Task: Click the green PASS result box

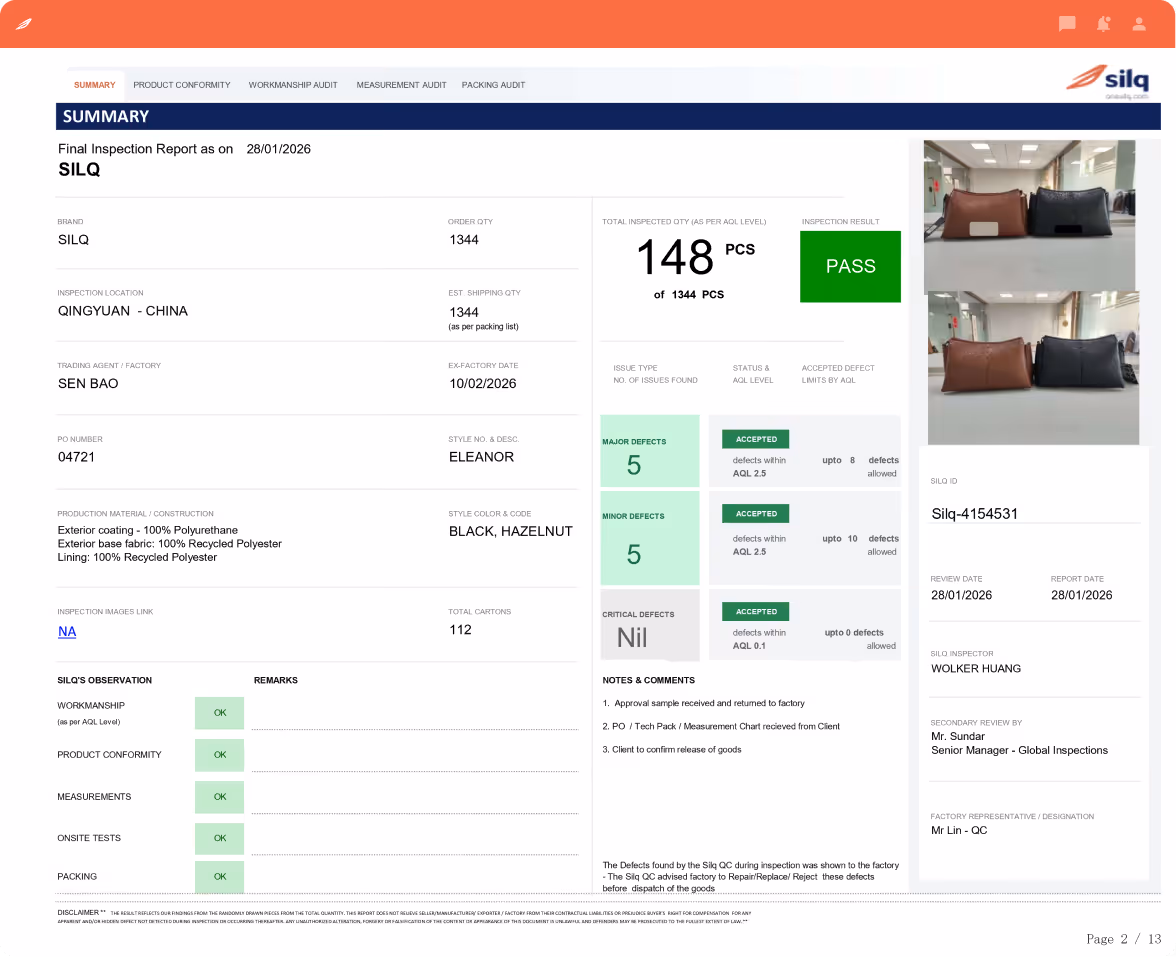Action: tap(850, 266)
